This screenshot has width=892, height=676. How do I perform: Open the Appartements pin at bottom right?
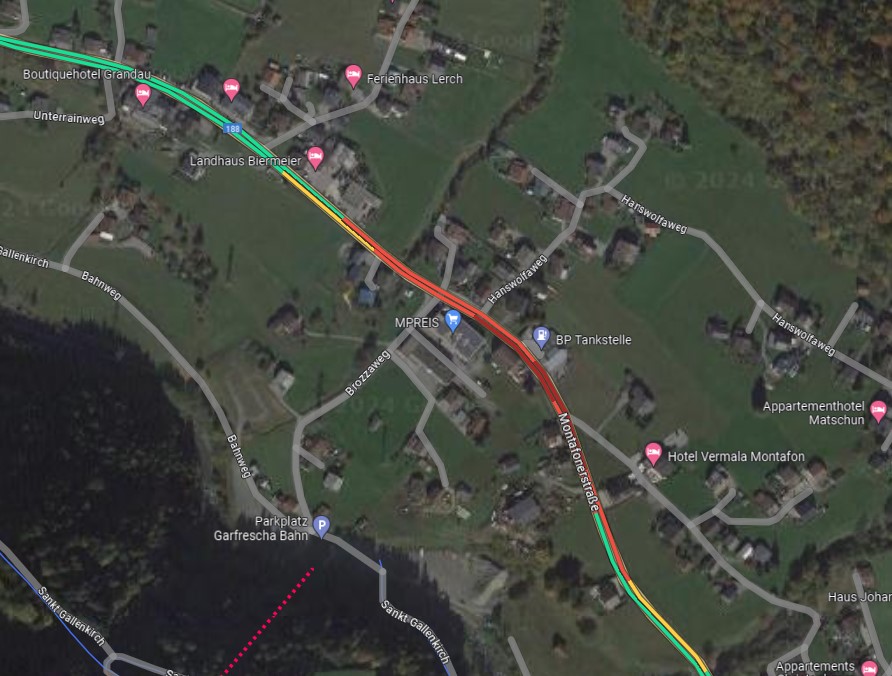pyautogui.click(x=869, y=668)
